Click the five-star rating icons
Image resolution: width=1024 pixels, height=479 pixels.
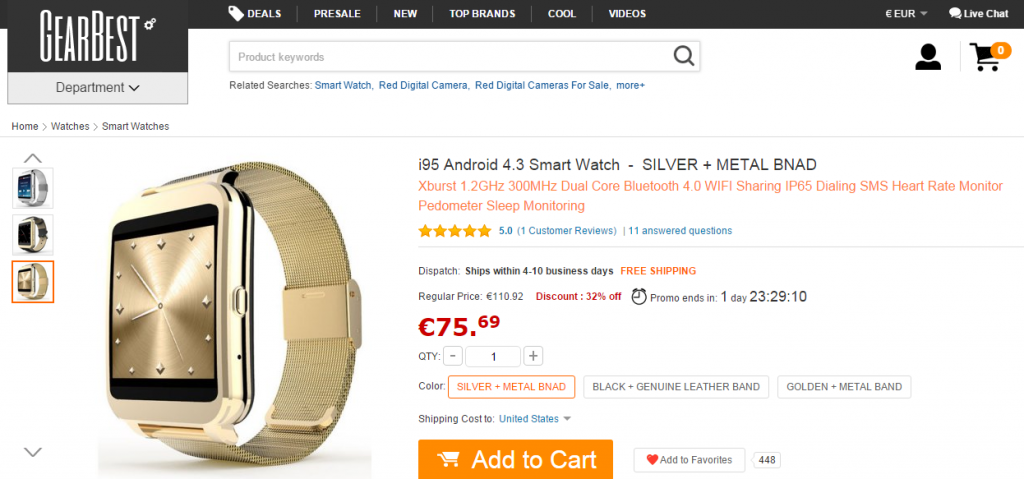pyautogui.click(x=454, y=231)
